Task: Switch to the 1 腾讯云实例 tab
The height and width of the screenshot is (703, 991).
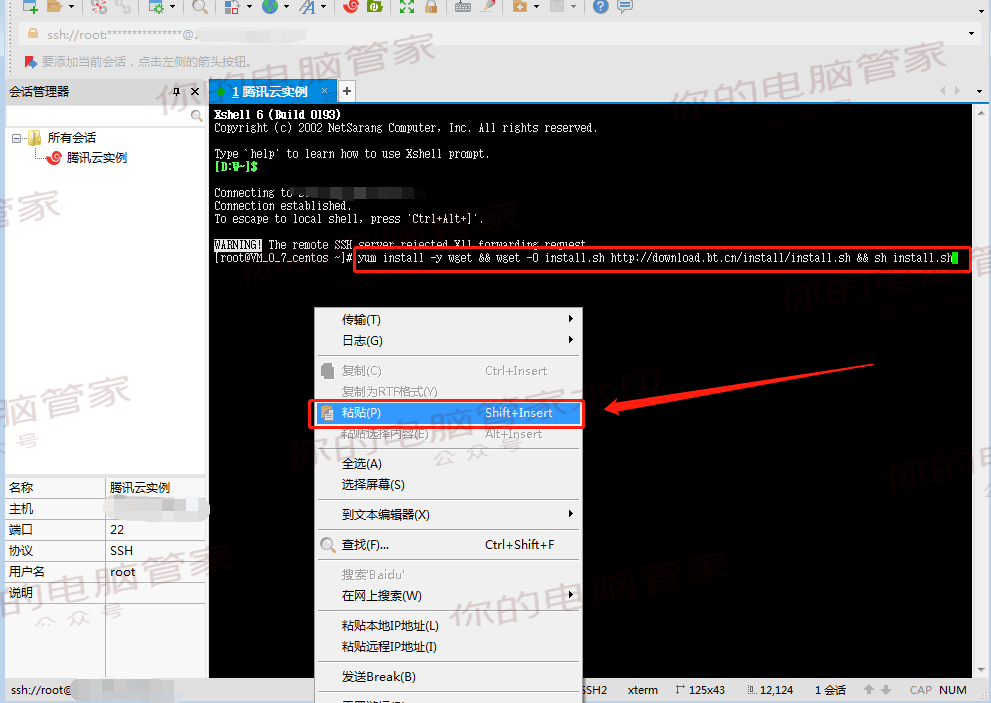Action: point(269,92)
